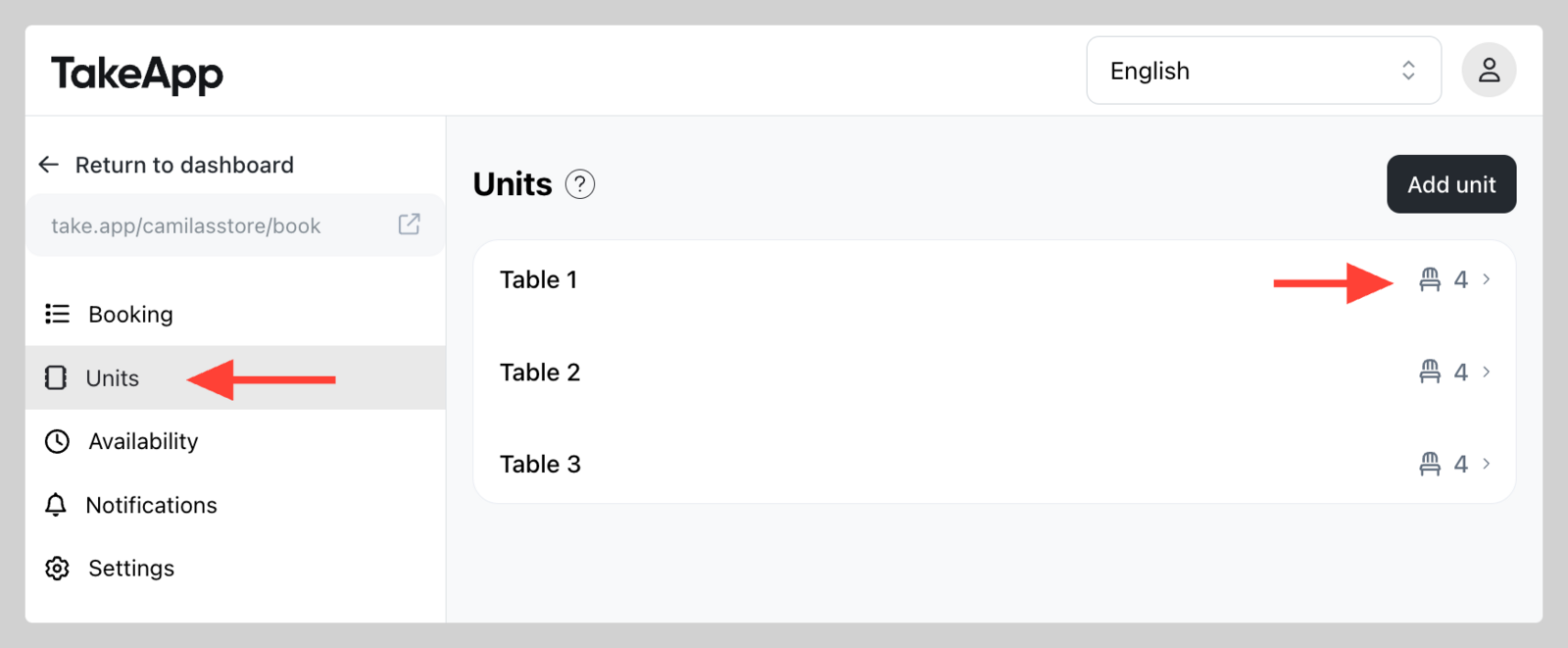Click the Return to dashboard link

point(184,165)
